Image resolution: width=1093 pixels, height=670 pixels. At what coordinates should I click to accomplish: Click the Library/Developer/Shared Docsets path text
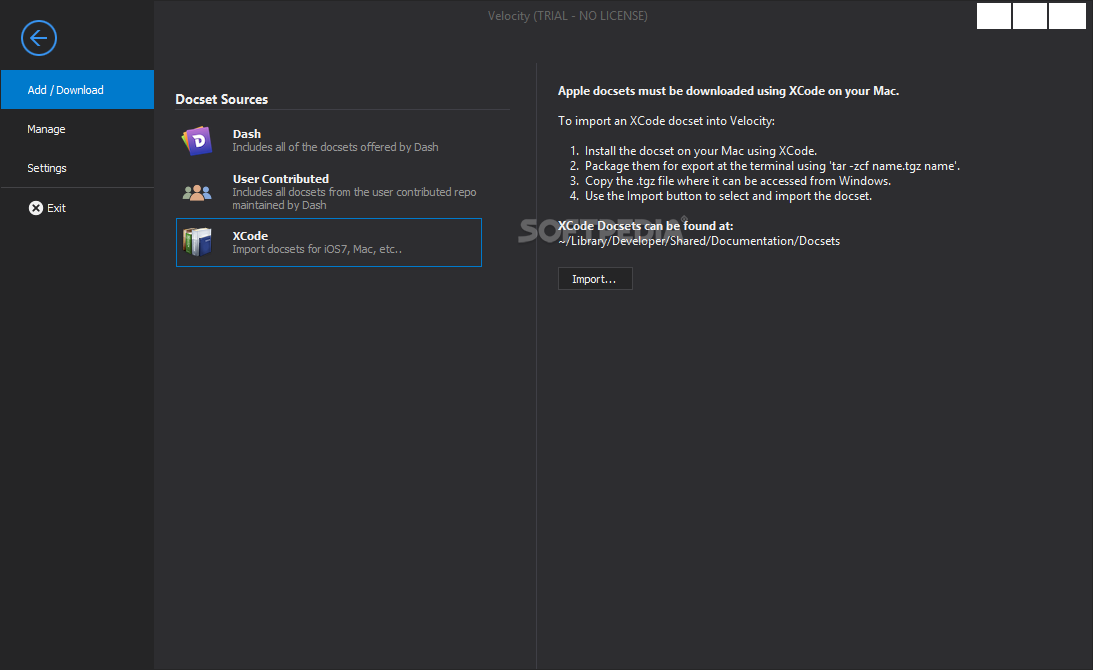pyautogui.click(x=699, y=241)
